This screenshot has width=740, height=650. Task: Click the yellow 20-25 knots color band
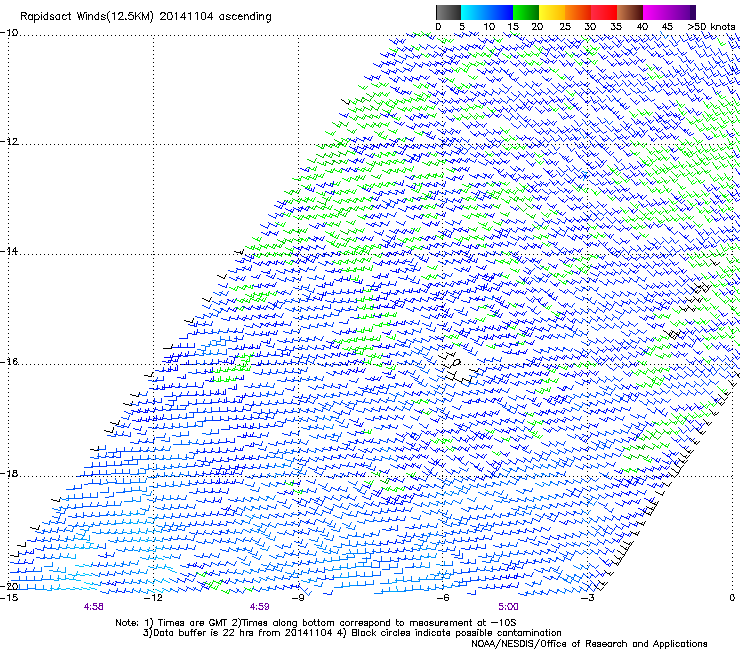click(x=552, y=12)
